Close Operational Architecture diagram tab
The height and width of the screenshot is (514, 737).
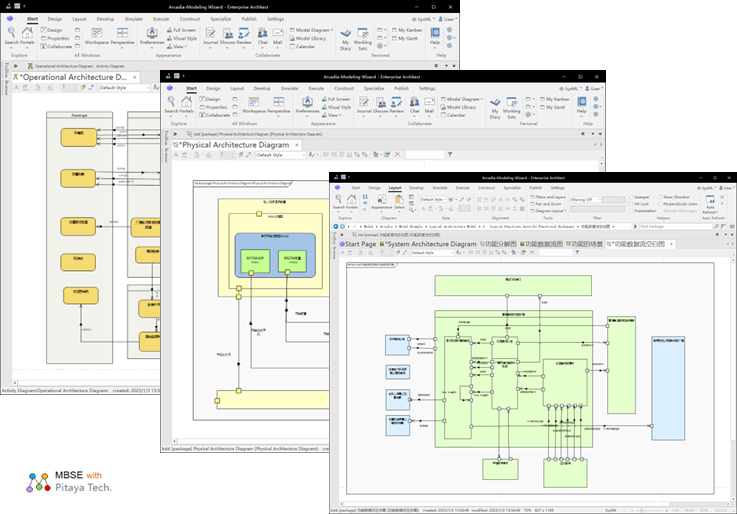coord(134,77)
